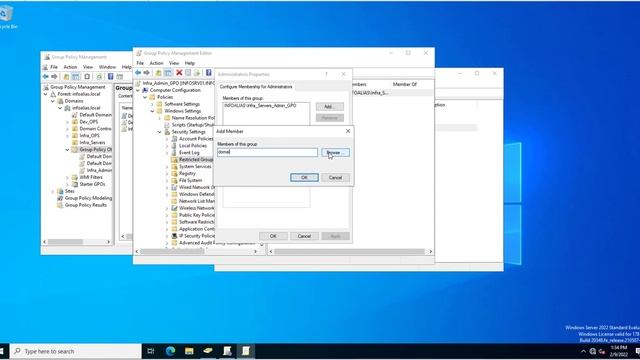The width and height of the screenshot is (640, 360).
Task: Click Add button in Administrators Properties
Action: pyautogui.click(x=329, y=107)
